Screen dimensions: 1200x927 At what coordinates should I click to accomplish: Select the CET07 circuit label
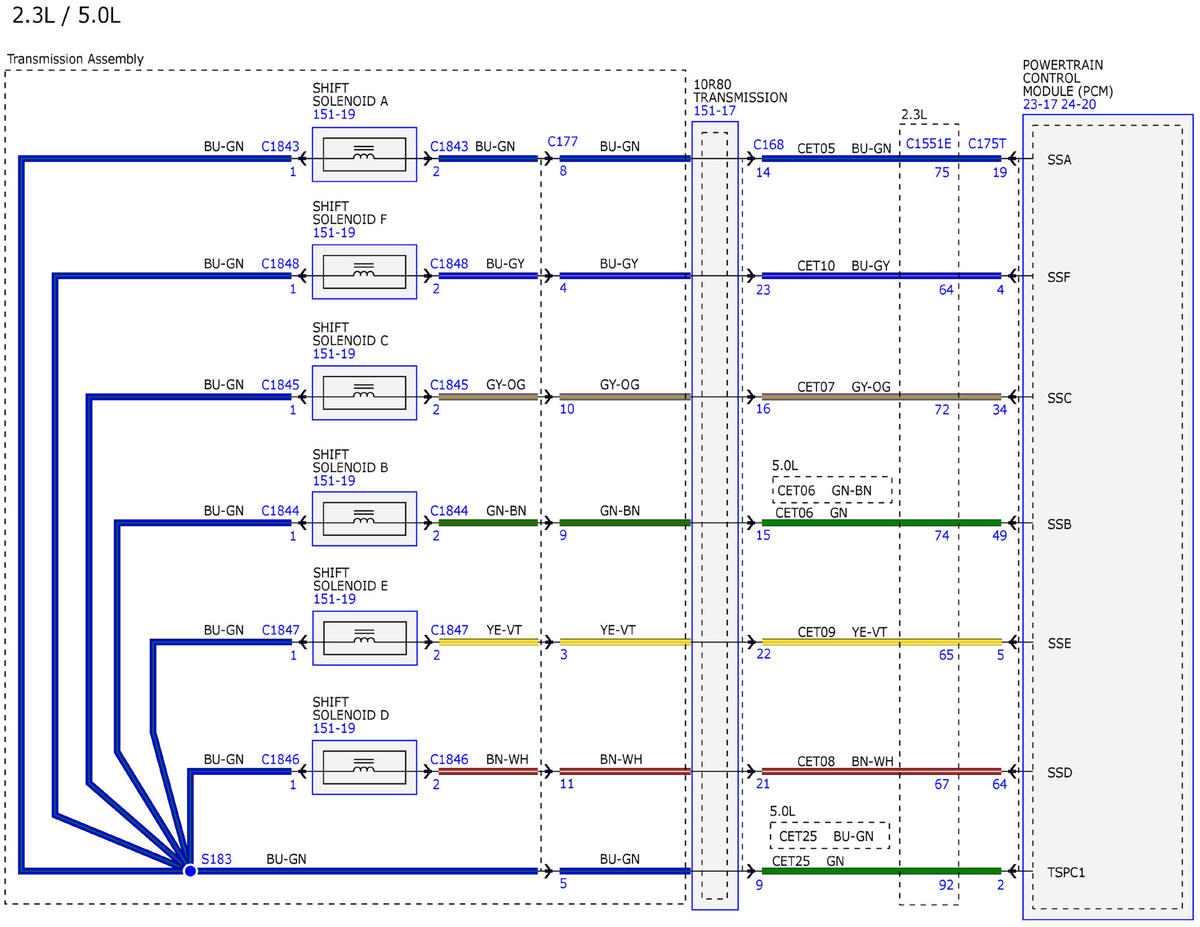pos(816,387)
